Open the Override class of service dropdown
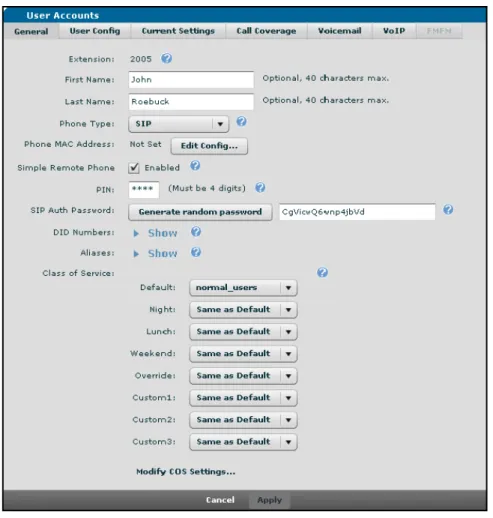The width and height of the screenshot is (493, 518). click(243, 376)
